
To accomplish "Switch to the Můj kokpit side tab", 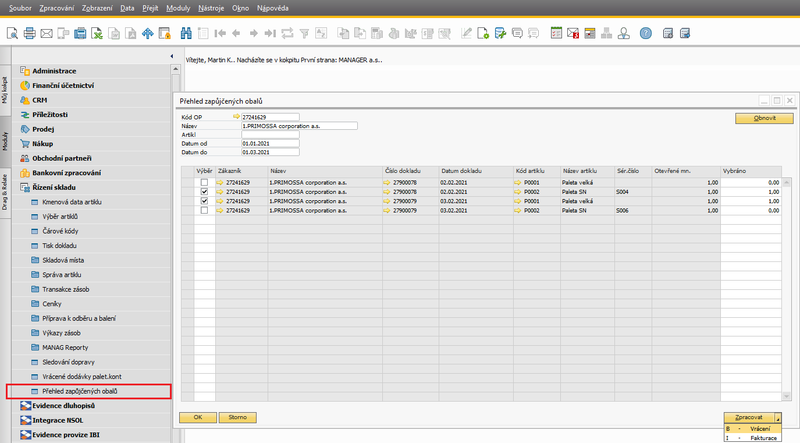I will point(5,90).
